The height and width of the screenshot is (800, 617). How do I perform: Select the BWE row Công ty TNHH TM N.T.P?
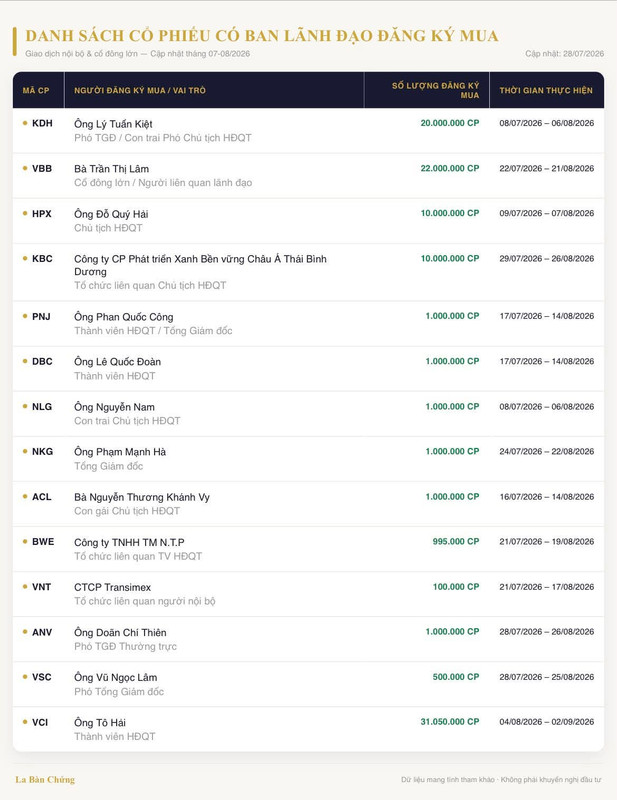[x=129, y=542]
